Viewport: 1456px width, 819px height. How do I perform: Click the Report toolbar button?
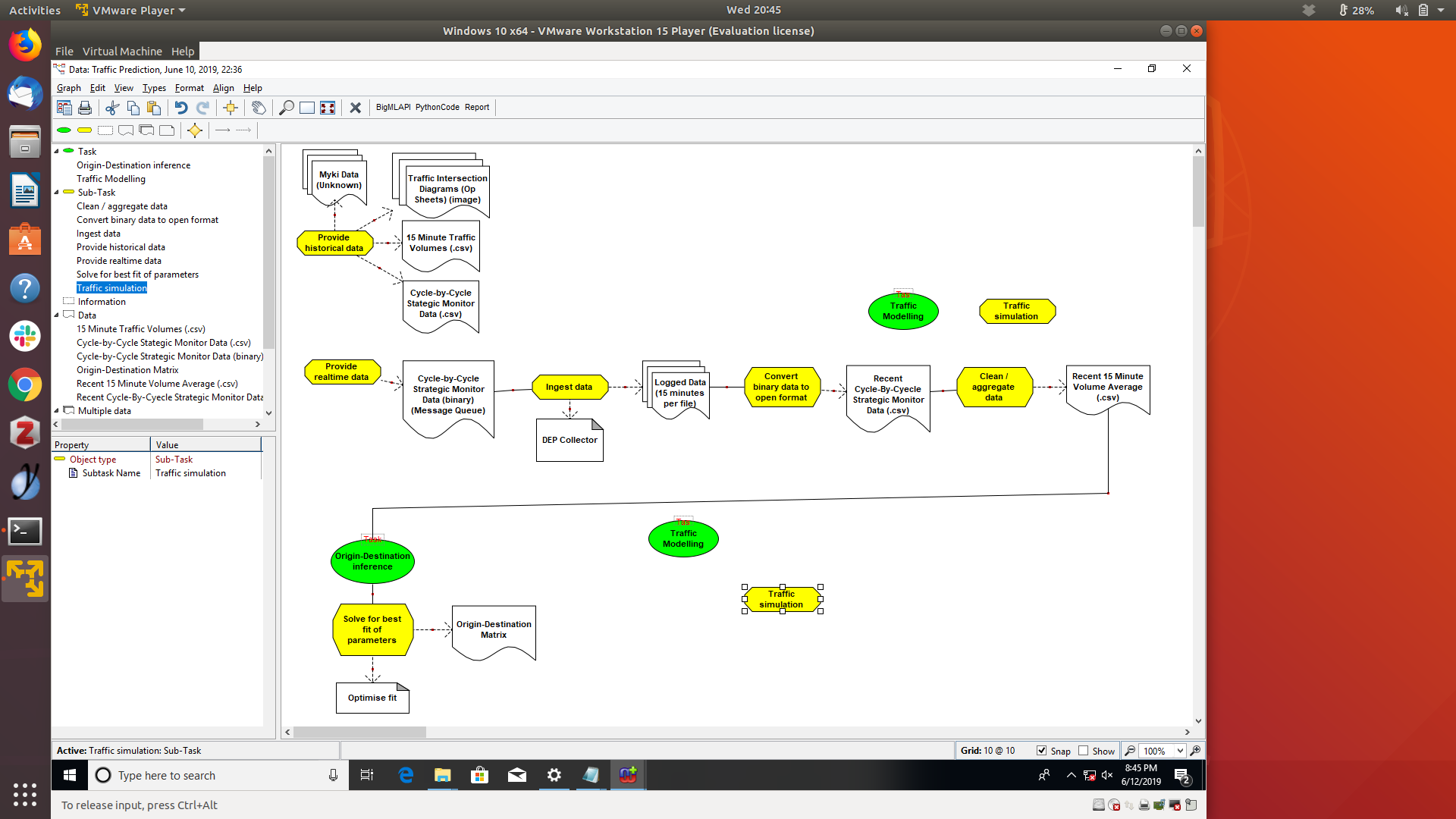(x=477, y=108)
